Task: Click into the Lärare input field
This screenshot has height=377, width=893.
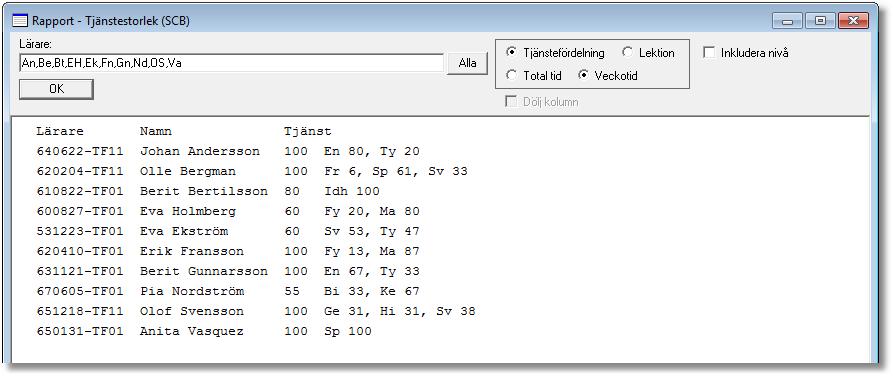Action: (231, 63)
